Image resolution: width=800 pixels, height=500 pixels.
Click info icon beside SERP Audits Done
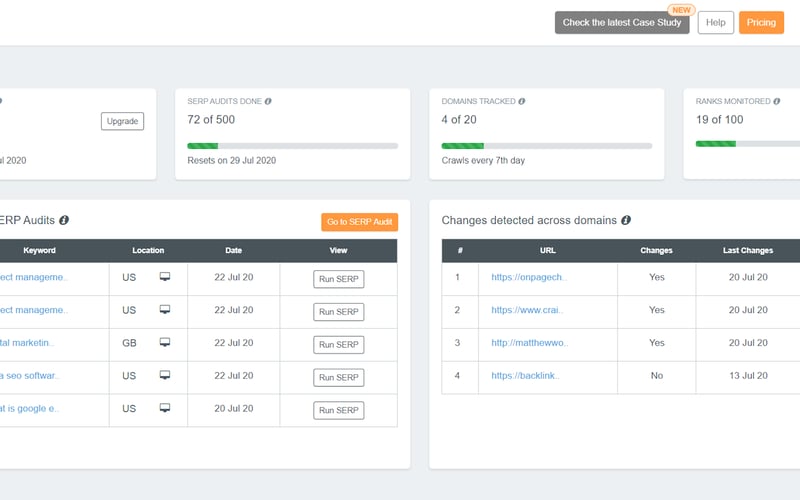point(268,102)
